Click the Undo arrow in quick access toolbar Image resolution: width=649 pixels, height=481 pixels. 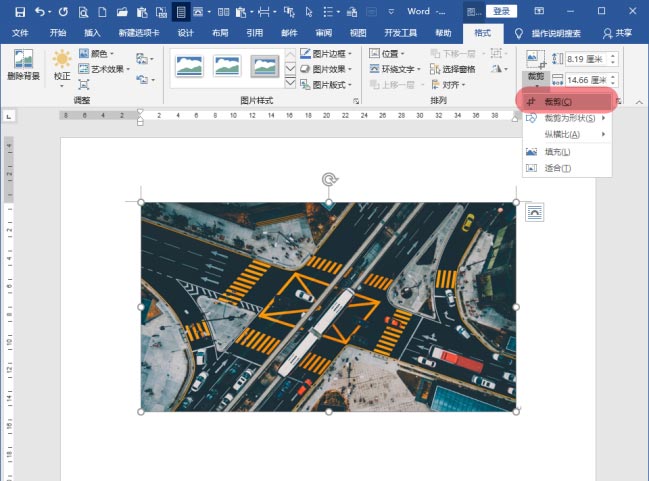point(38,11)
